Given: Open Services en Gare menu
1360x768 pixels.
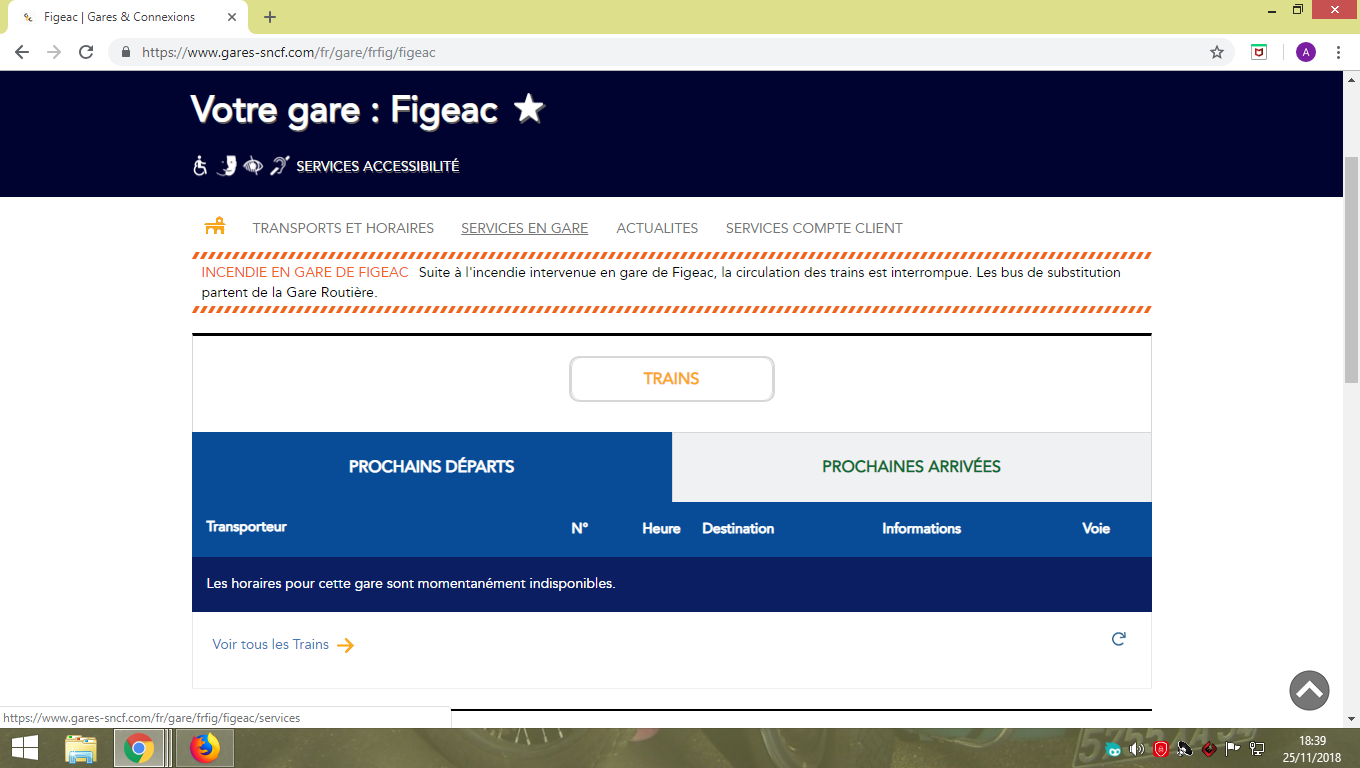Looking at the screenshot, I should click(524, 228).
